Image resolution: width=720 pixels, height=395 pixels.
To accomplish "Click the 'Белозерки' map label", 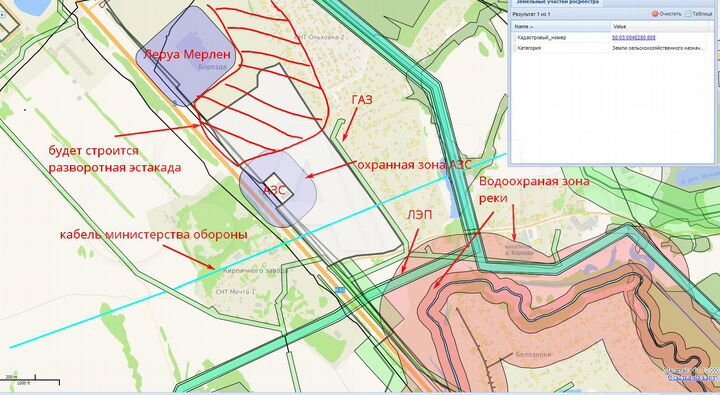I will [x=534, y=355].
